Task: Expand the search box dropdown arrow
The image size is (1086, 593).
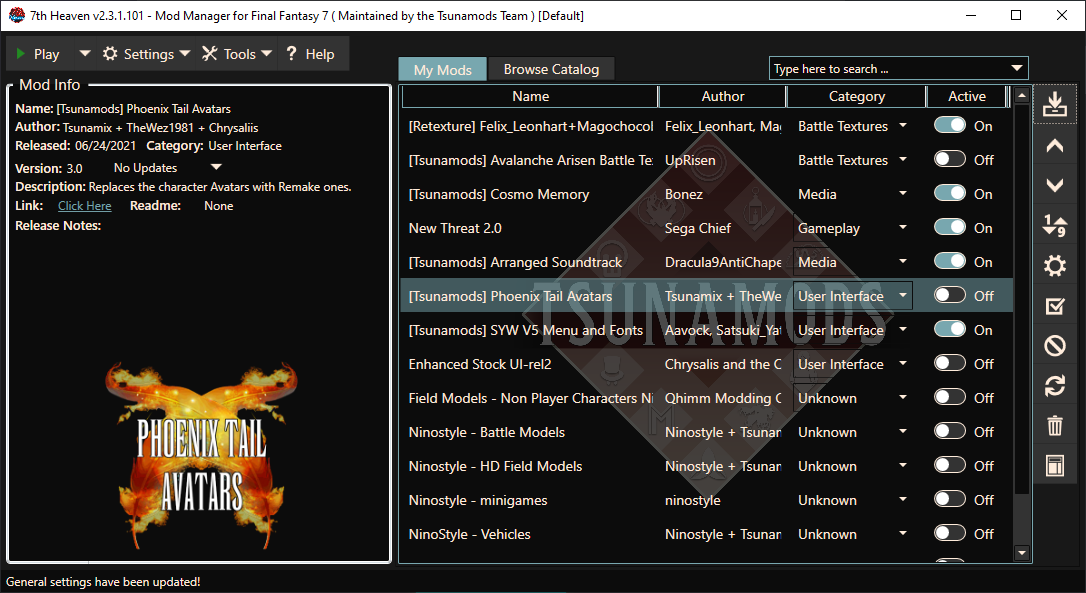Action: [1017, 69]
